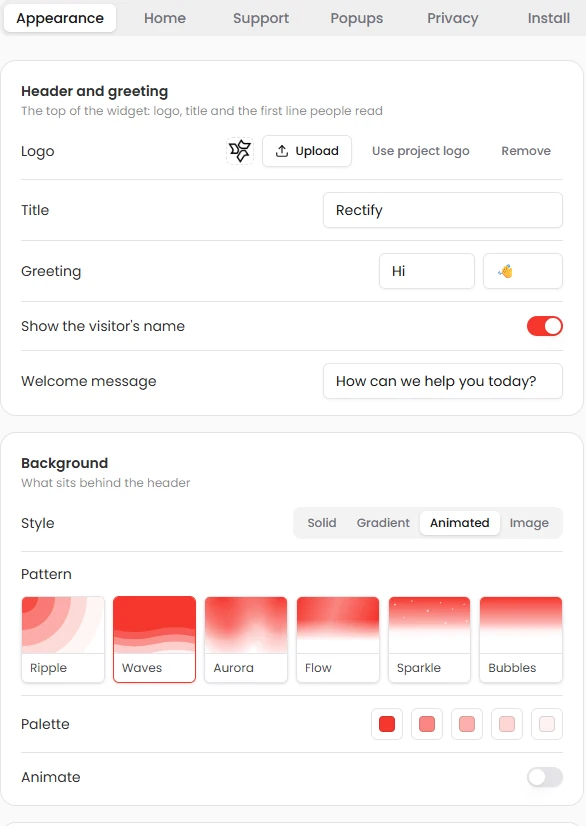The height and width of the screenshot is (826, 586).
Task: Click the Pattern label
Action: point(46,574)
